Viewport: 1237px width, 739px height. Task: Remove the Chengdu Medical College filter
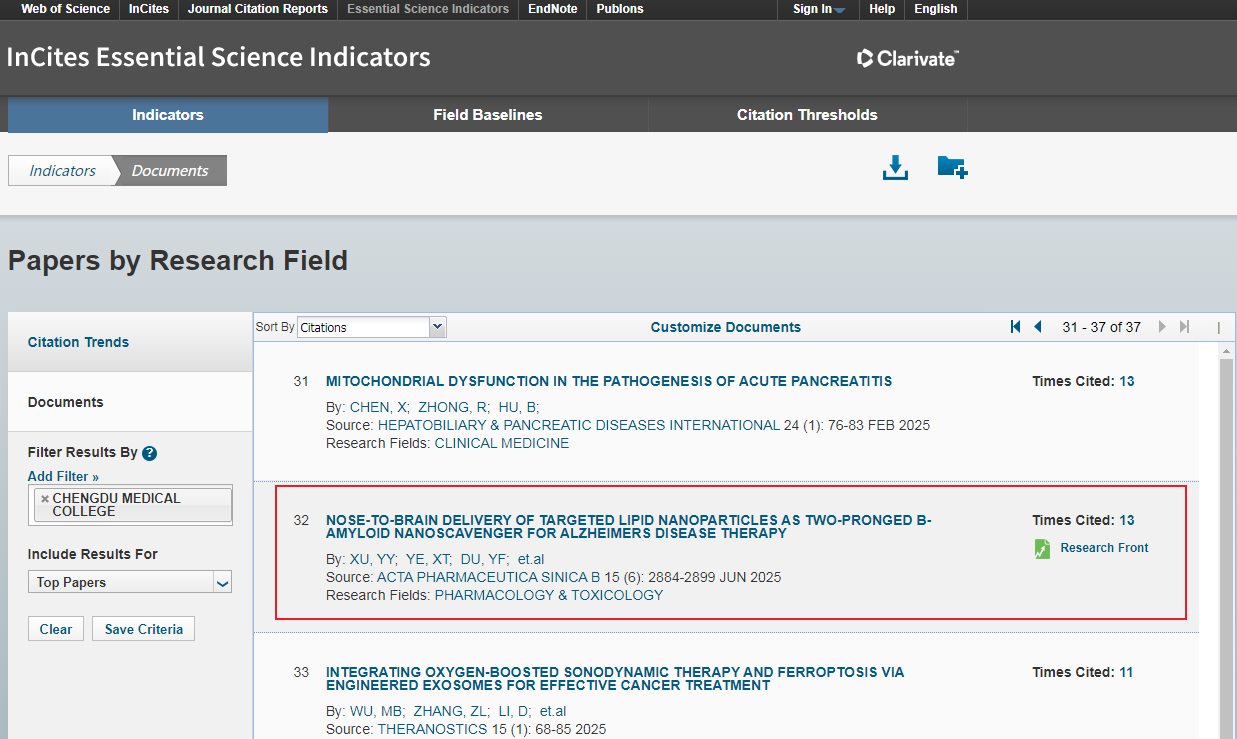(44, 499)
